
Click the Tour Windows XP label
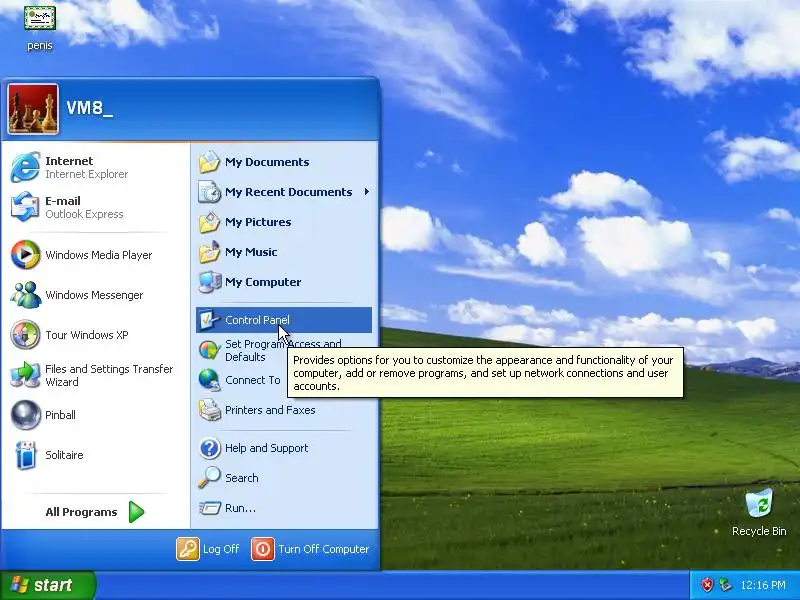pos(87,335)
